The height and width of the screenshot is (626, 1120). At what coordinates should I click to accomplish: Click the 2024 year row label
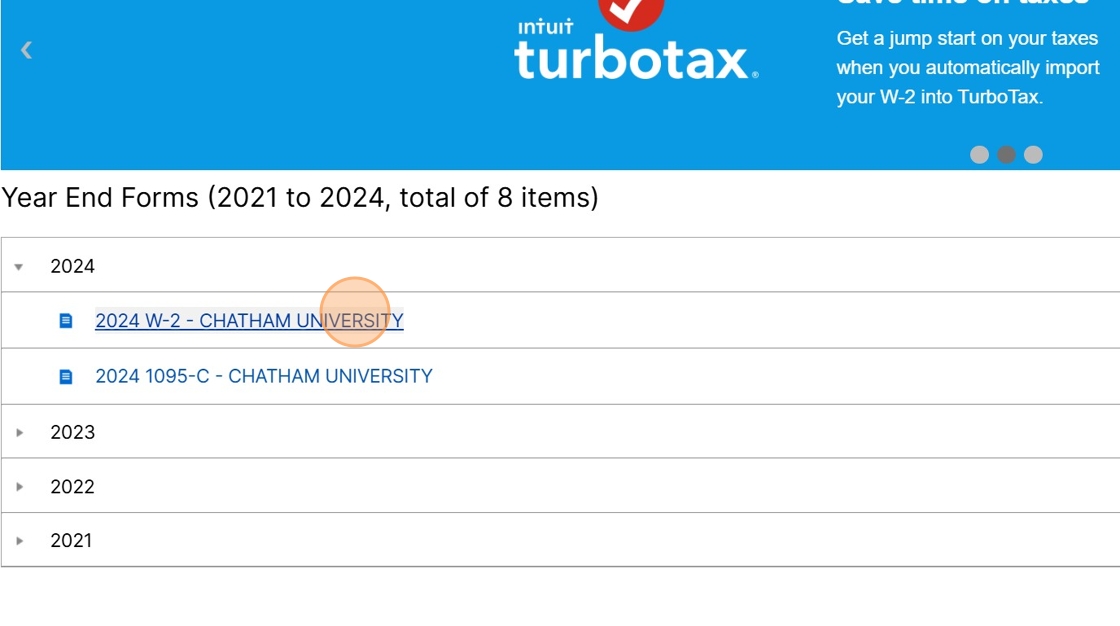point(72,267)
